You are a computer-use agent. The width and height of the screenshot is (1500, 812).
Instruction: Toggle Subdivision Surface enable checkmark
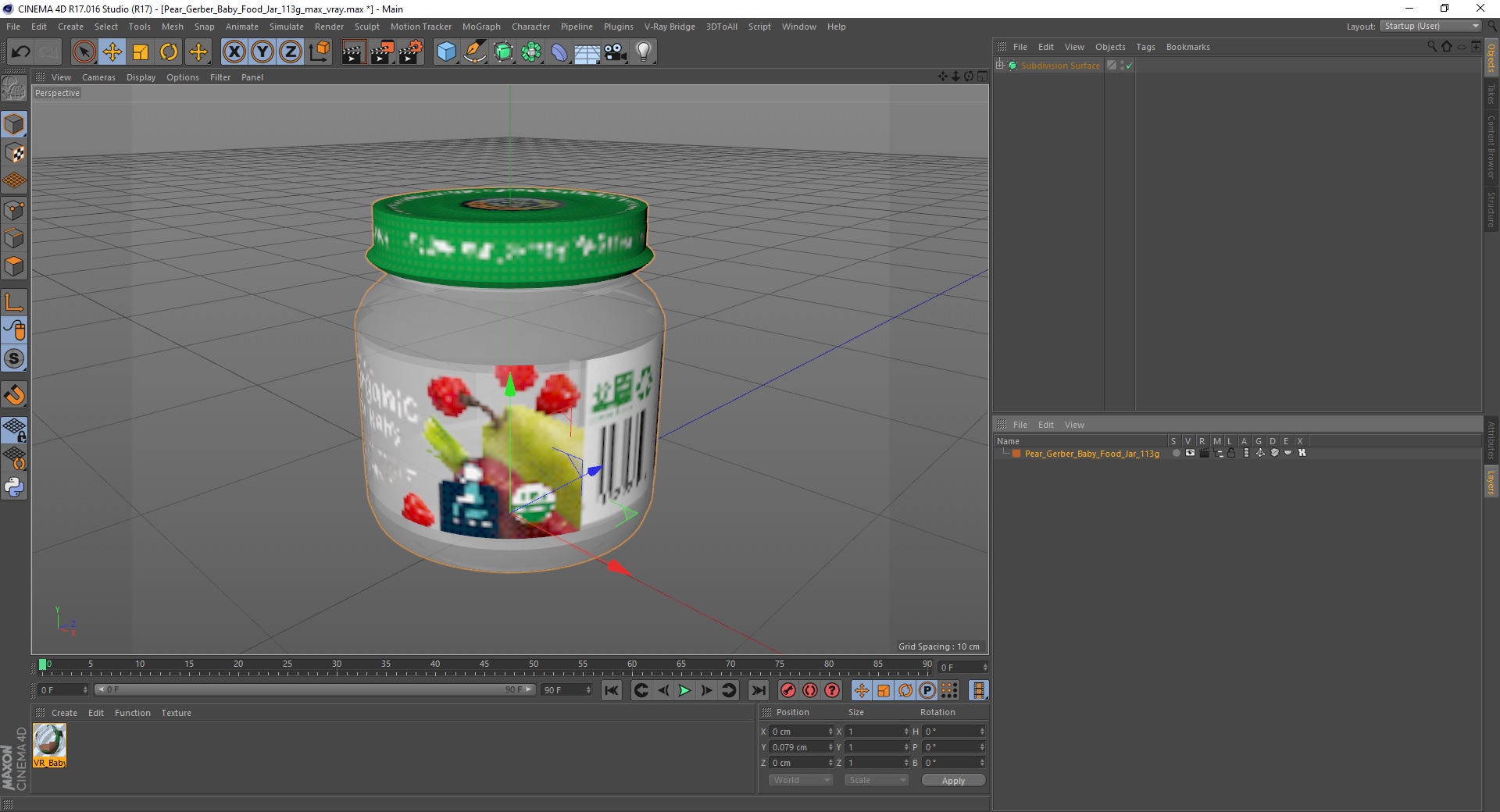pyautogui.click(x=1129, y=66)
